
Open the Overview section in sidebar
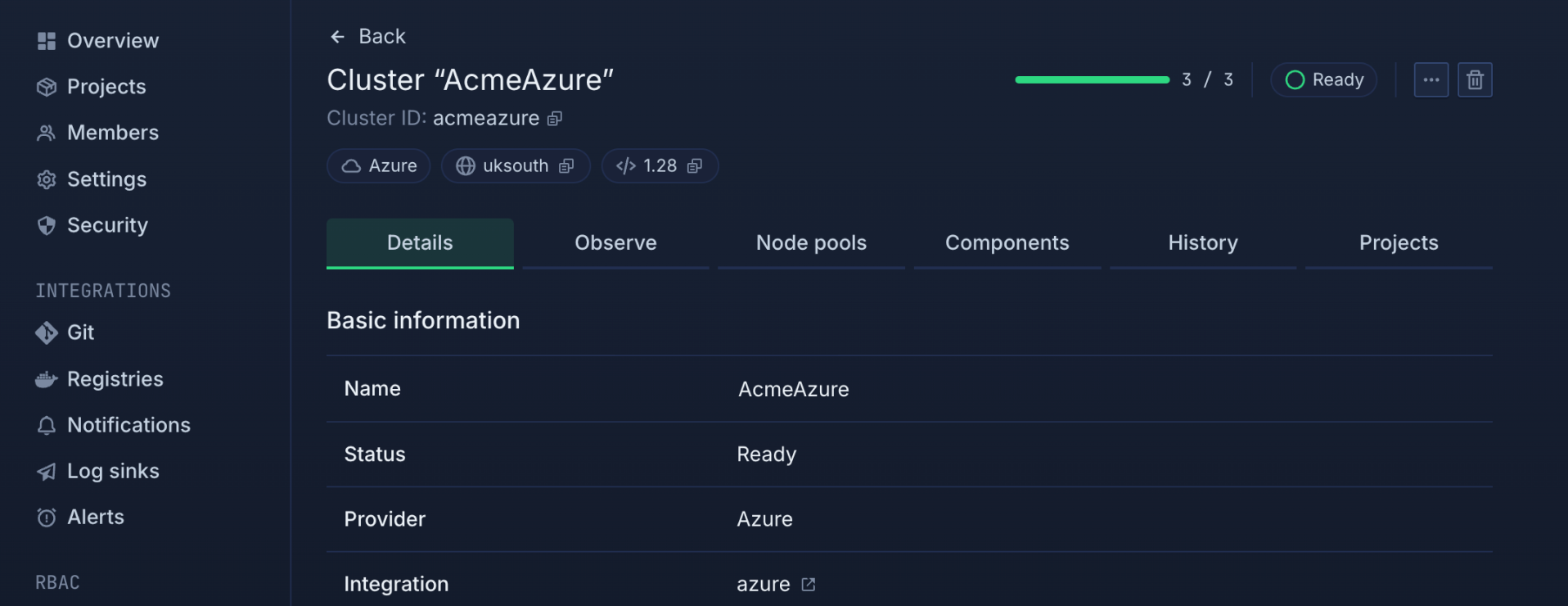[112, 40]
